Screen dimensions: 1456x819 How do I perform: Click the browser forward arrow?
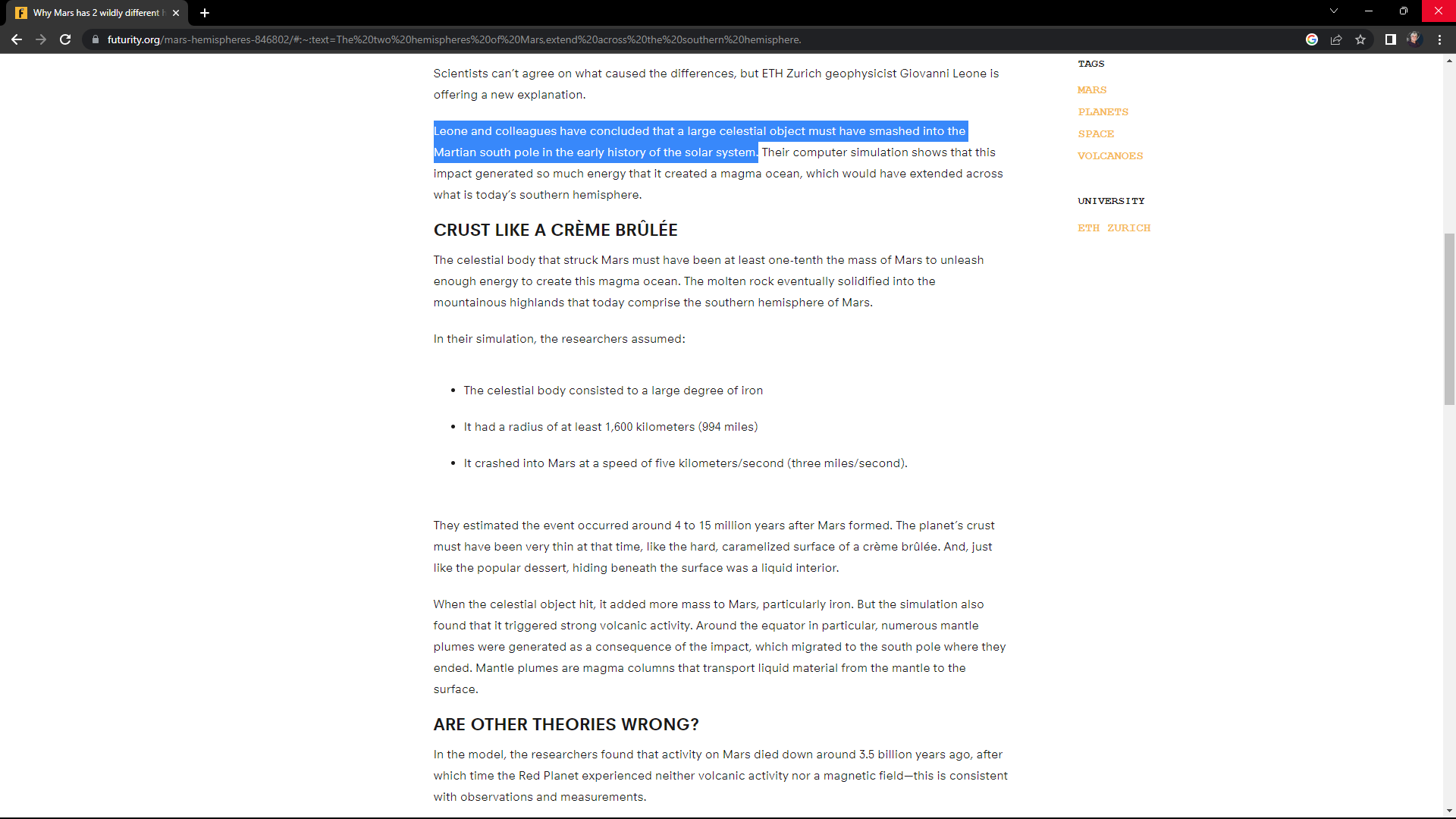[x=41, y=39]
